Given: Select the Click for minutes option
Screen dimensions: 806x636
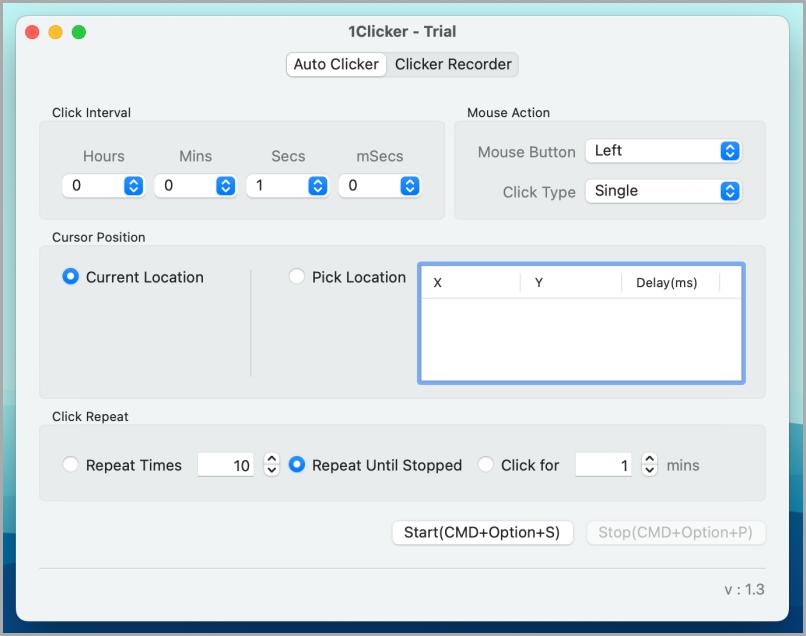Looking at the screenshot, I should 485,465.
